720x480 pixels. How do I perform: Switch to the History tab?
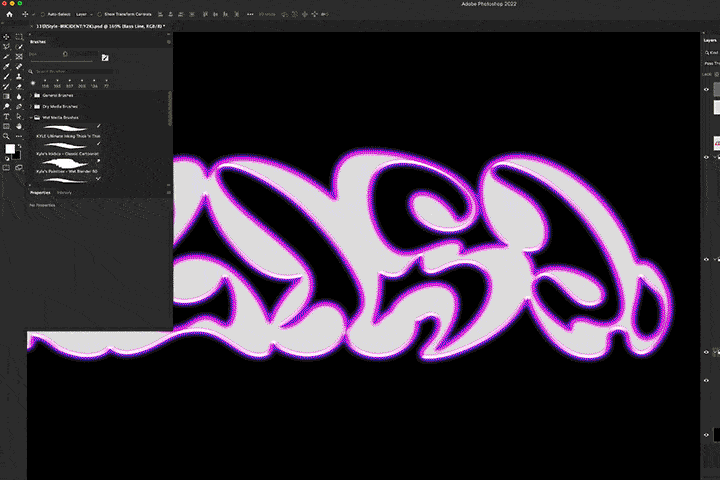click(64, 193)
